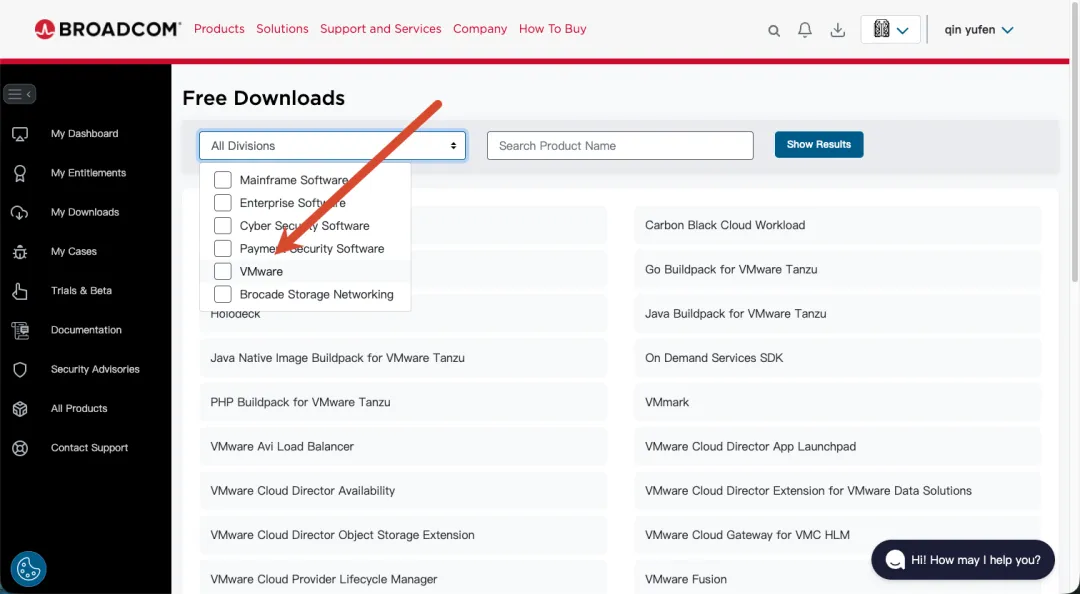The height and width of the screenshot is (594, 1080).
Task: Go to My Dashboard
Action: [85, 134]
